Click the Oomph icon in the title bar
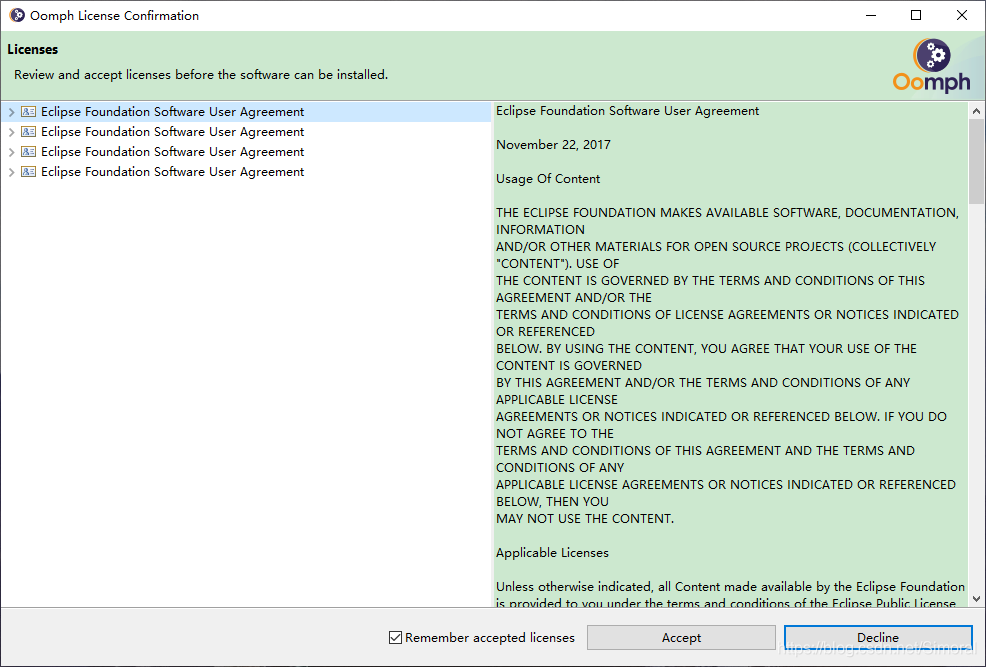This screenshot has width=986, height=667. (17, 15)
